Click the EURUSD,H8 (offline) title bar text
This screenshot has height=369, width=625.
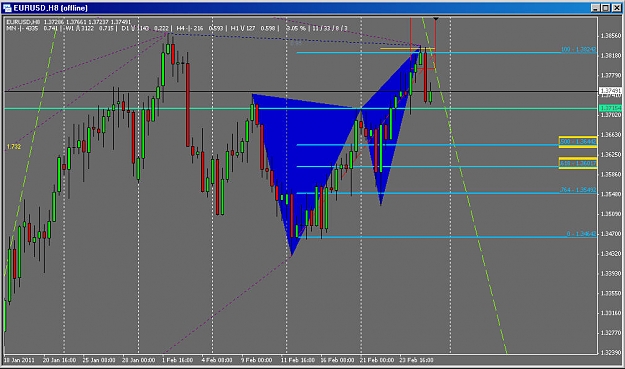50,8
